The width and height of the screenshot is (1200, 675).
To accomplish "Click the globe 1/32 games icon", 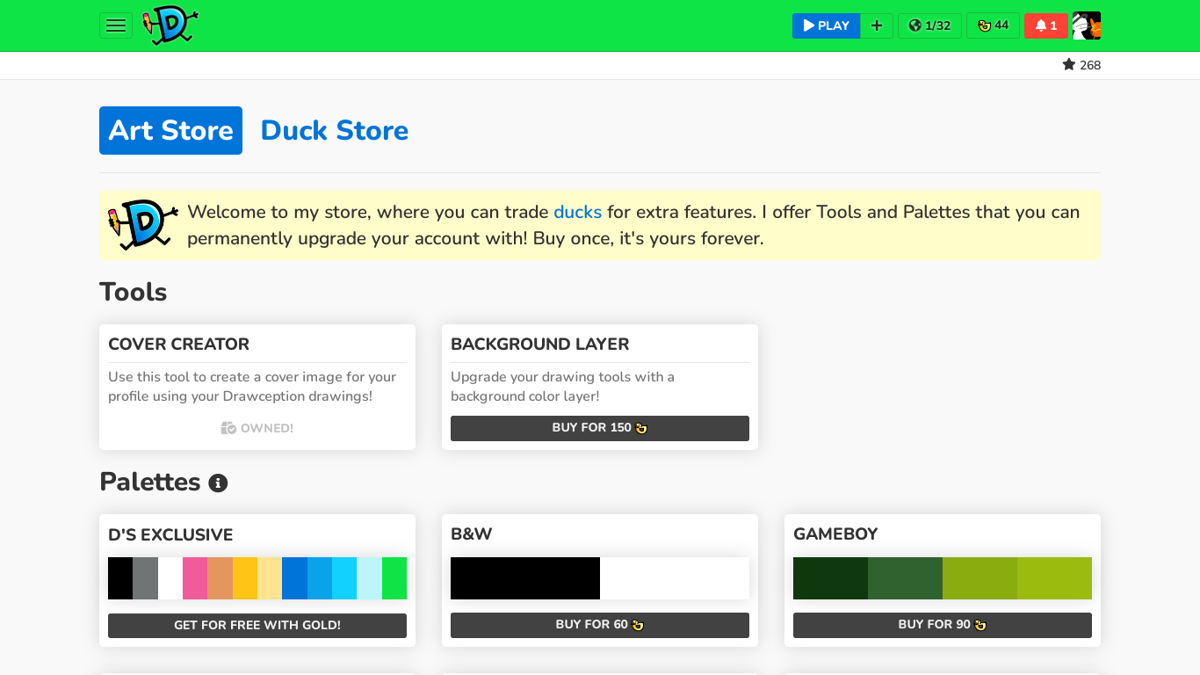I will (930, 25).
